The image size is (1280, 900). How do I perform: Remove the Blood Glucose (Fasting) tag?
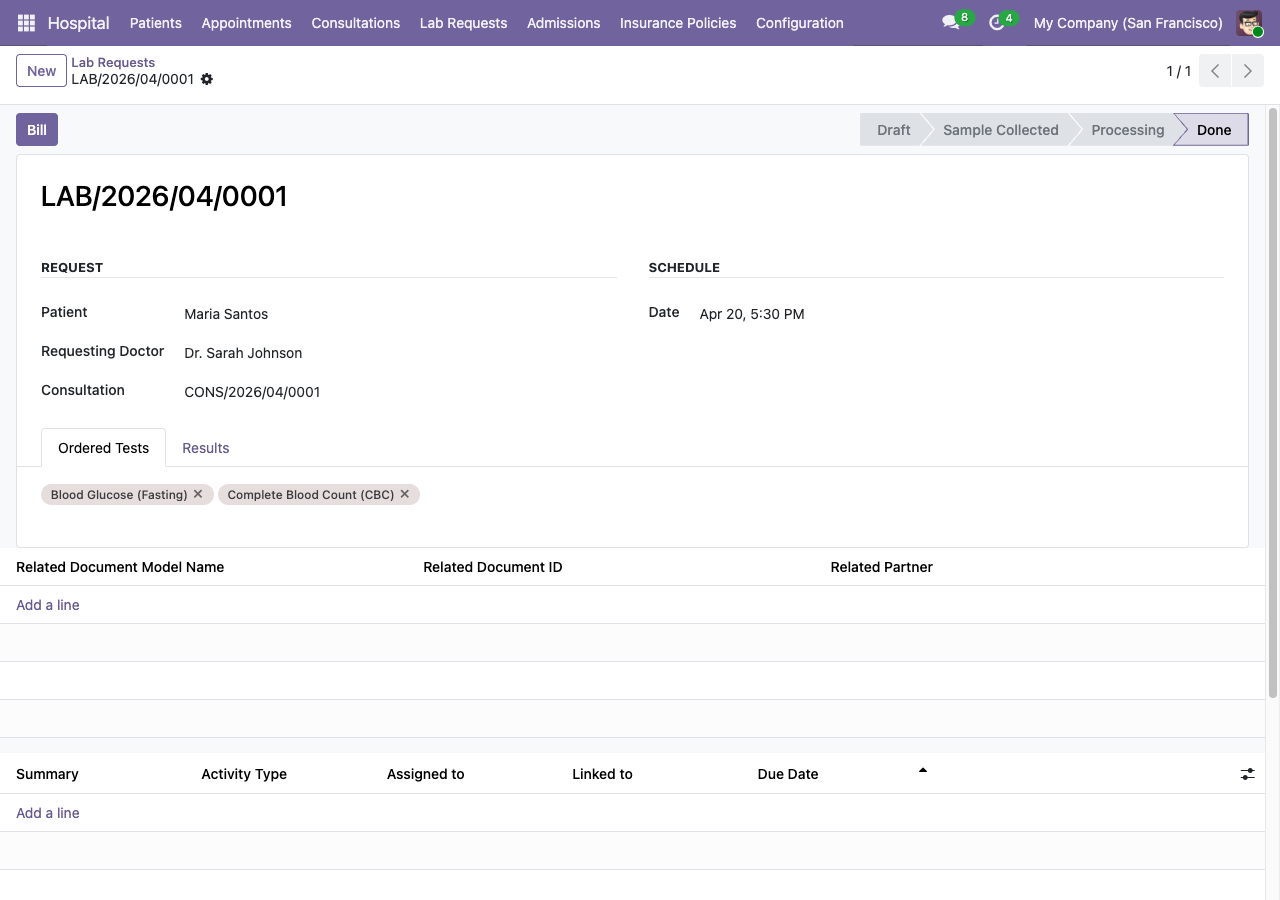point(198,494)
